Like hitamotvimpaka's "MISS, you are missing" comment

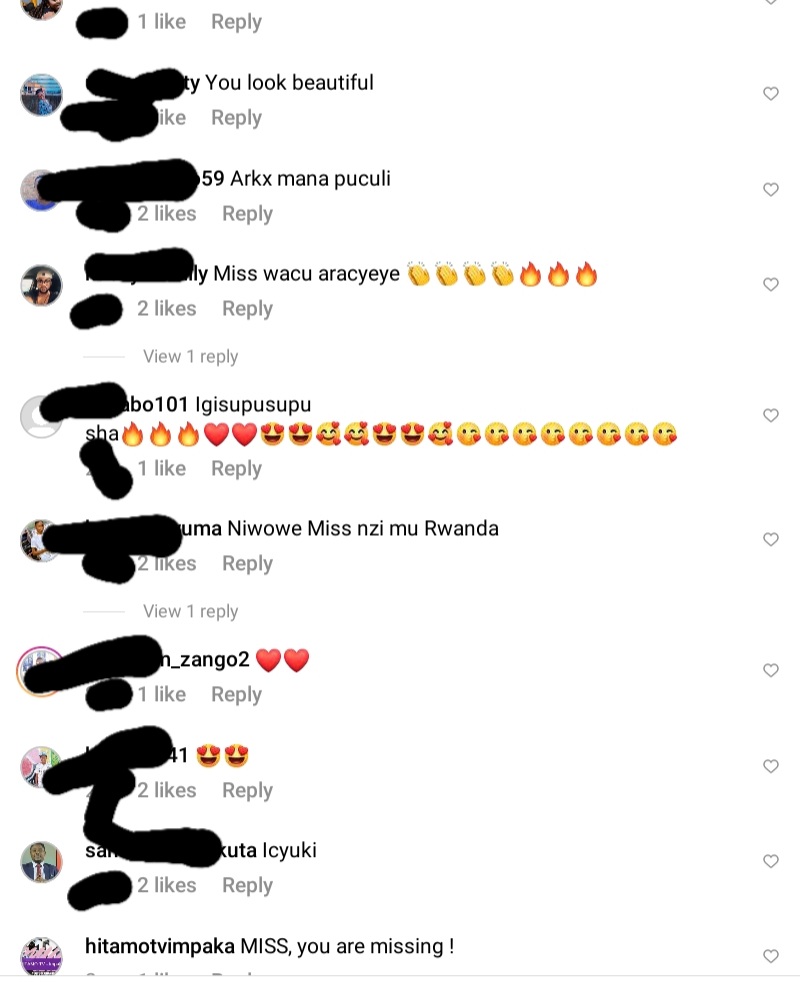(770, 956)
